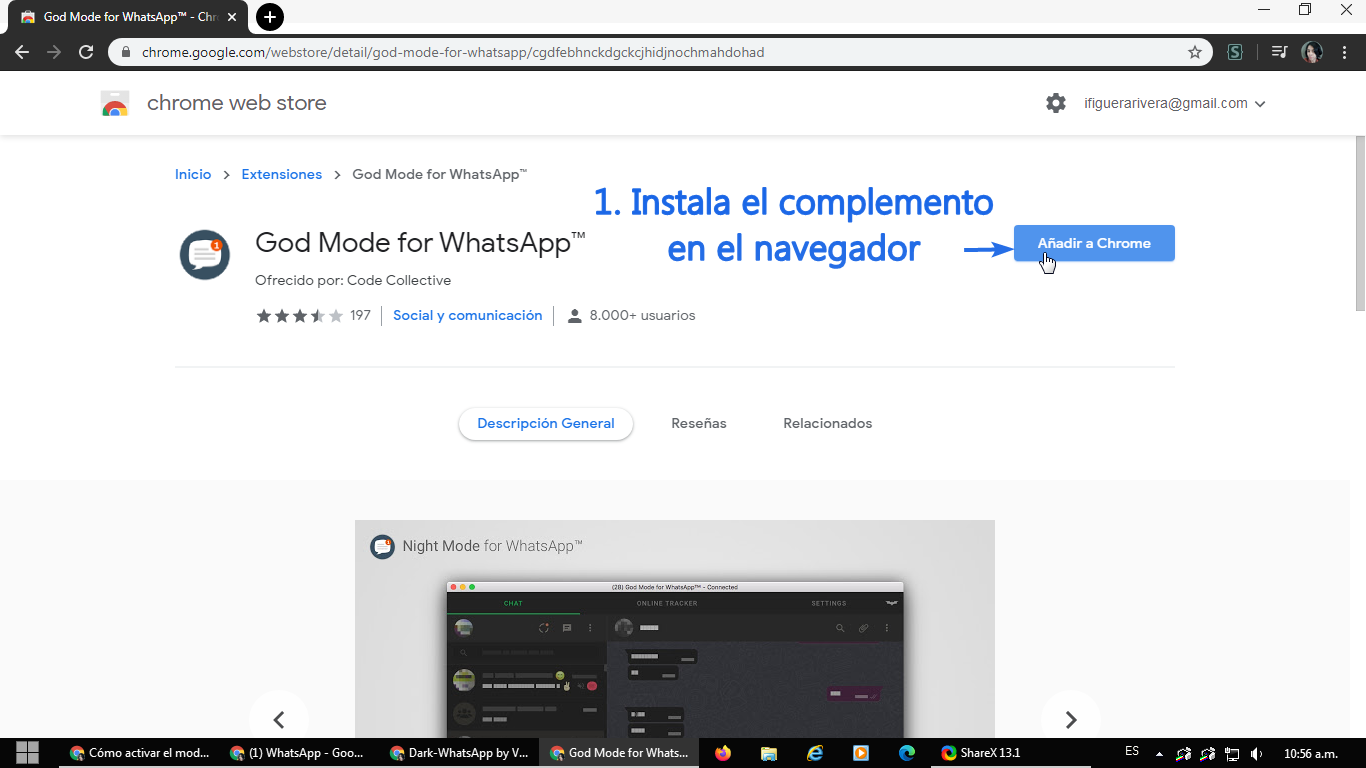Click the Night Mode for WhatsApp preview image
Image resolution: width=1366 pixels, height=768 pixels.
pyautogui.click(x=675, y=629)
